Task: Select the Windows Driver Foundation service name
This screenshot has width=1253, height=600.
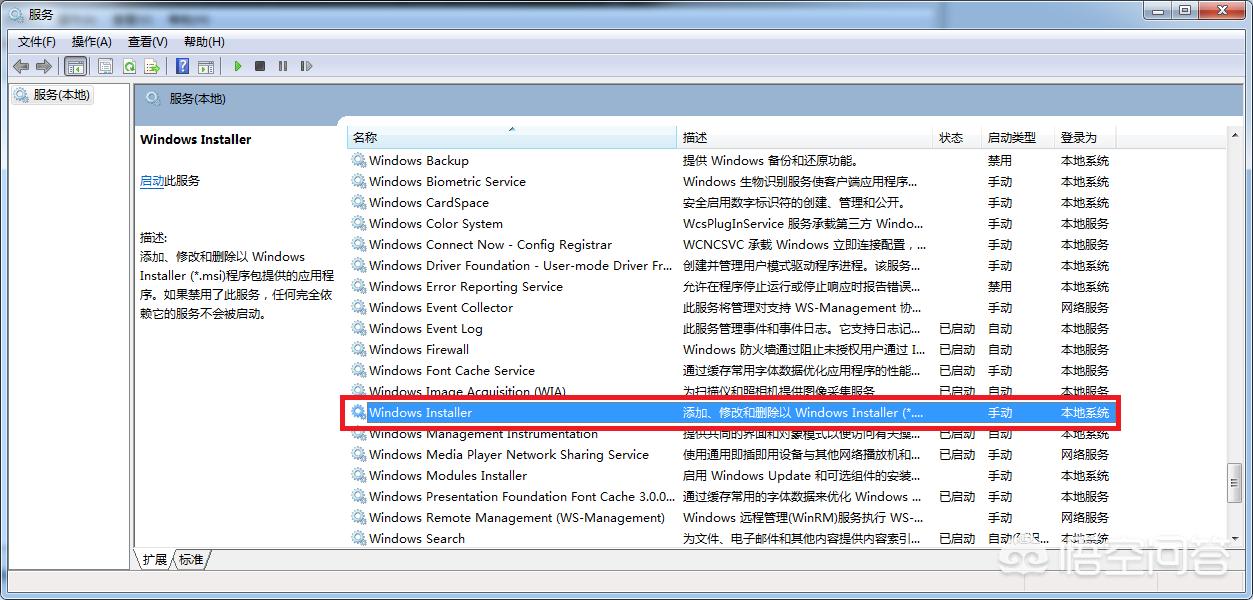Action: coord(521,265)
